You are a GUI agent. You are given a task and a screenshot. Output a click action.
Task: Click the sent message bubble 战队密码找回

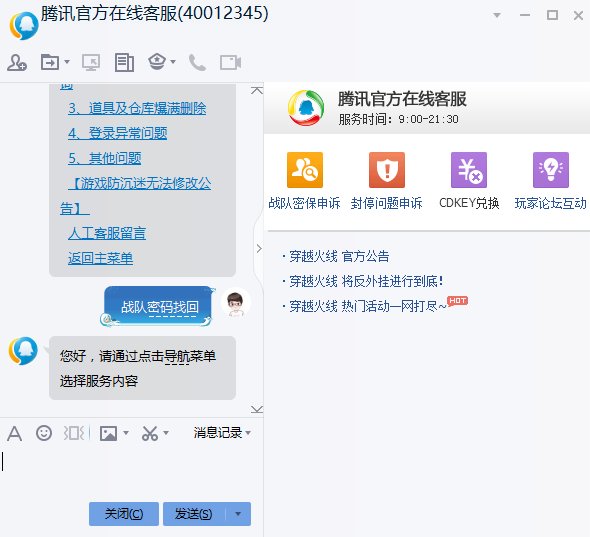coord(158,306)
